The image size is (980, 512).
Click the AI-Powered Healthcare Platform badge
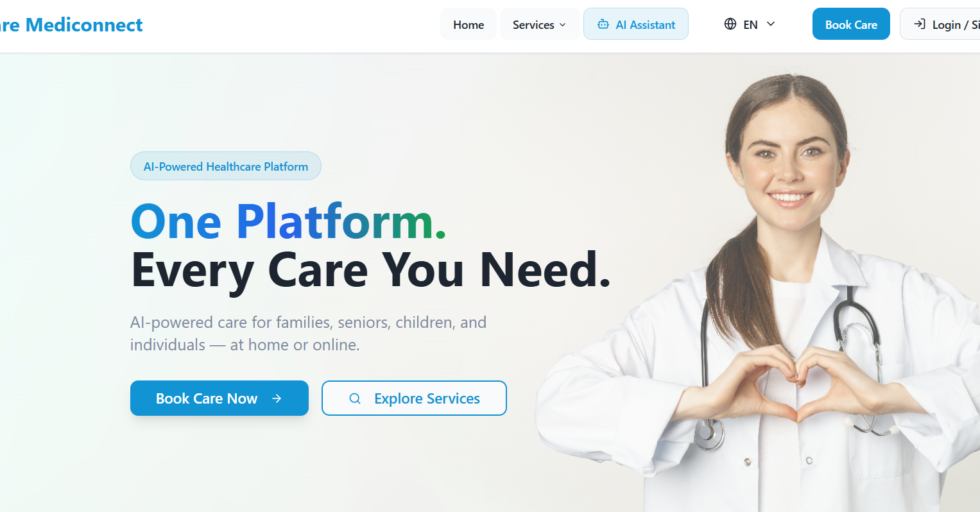click(x=226, y=166)
